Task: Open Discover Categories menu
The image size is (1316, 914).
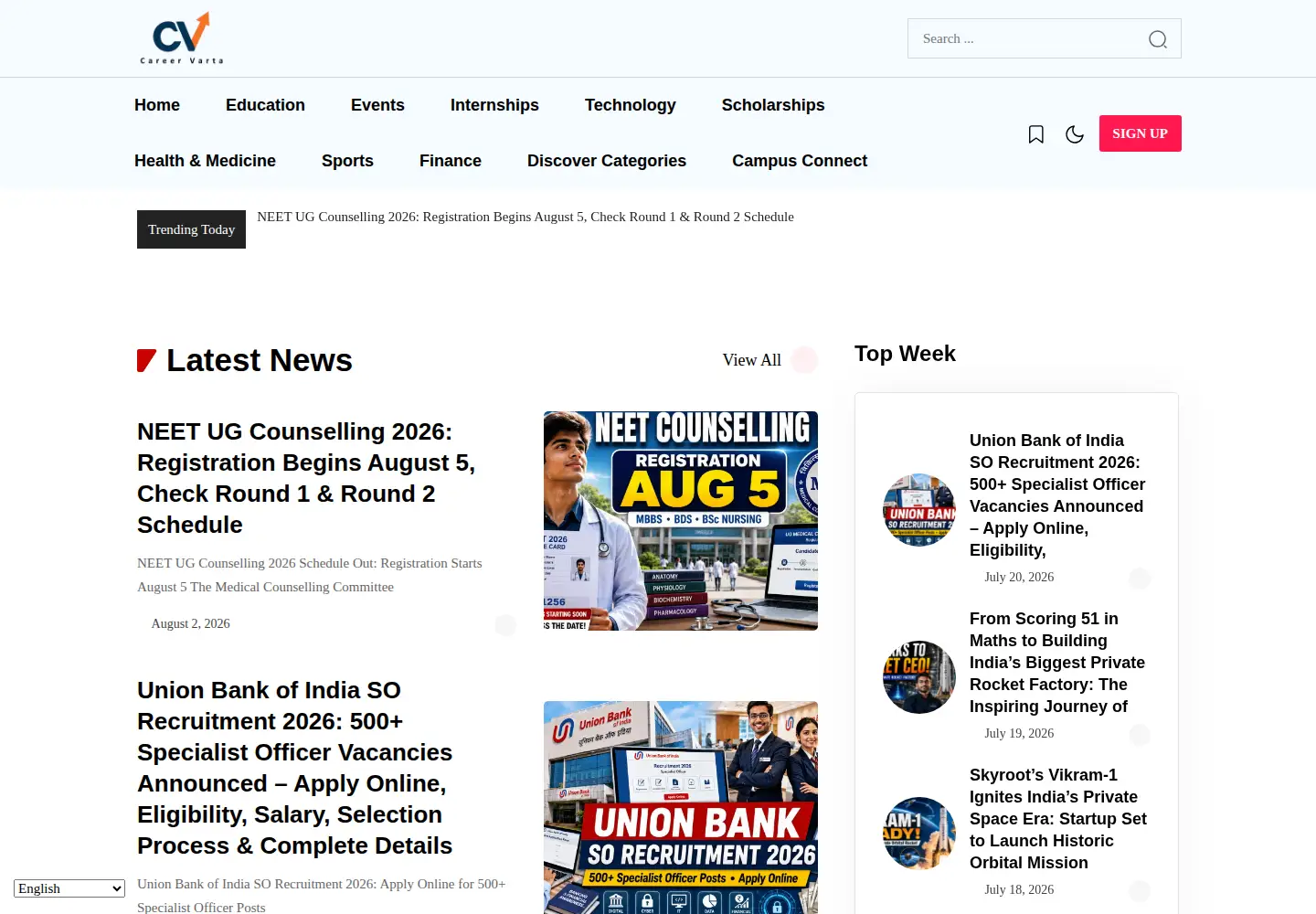Action: (x=607, y=161)
